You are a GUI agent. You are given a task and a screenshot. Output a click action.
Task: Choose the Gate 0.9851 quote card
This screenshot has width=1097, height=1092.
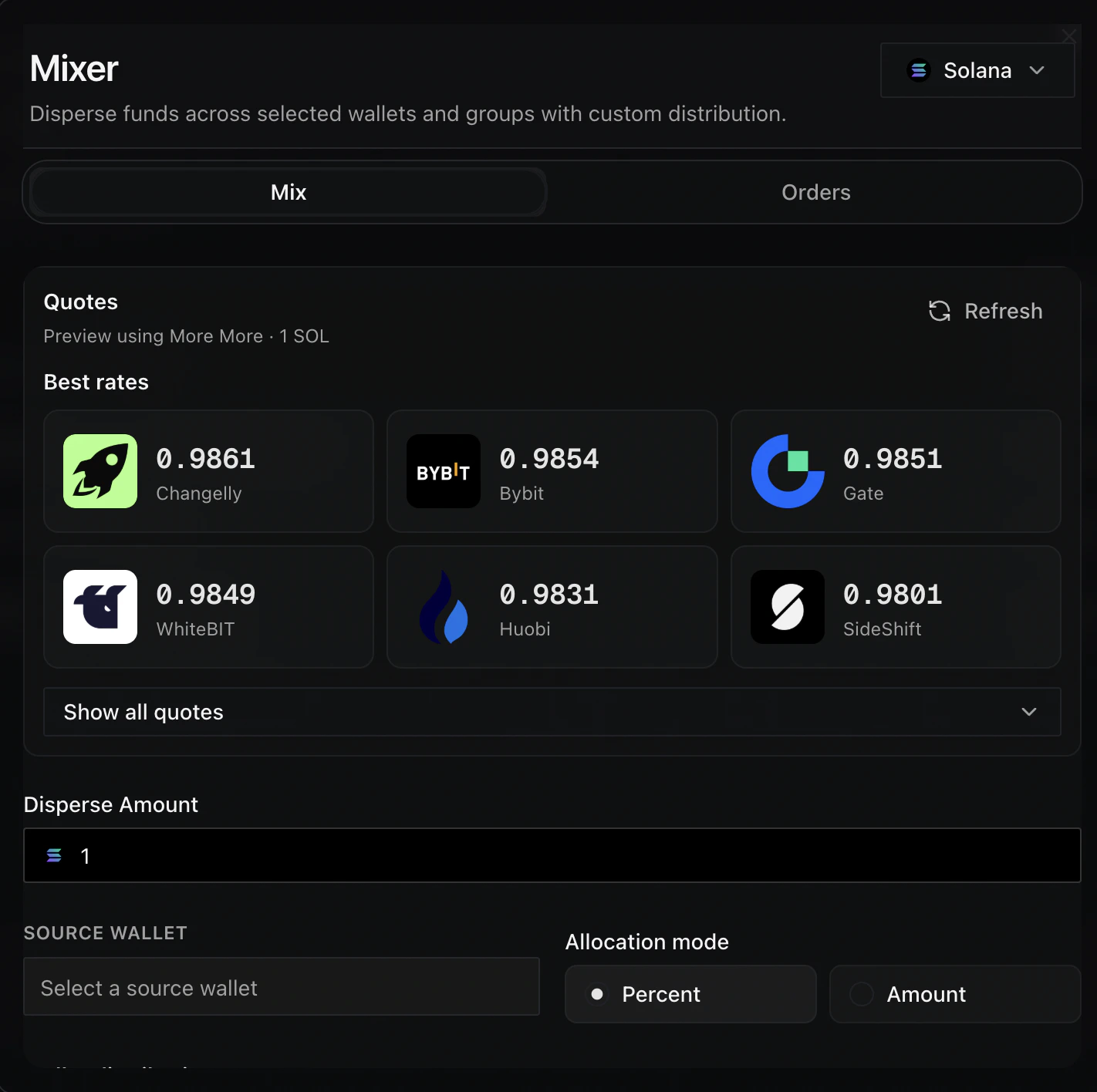coord(896,471)
